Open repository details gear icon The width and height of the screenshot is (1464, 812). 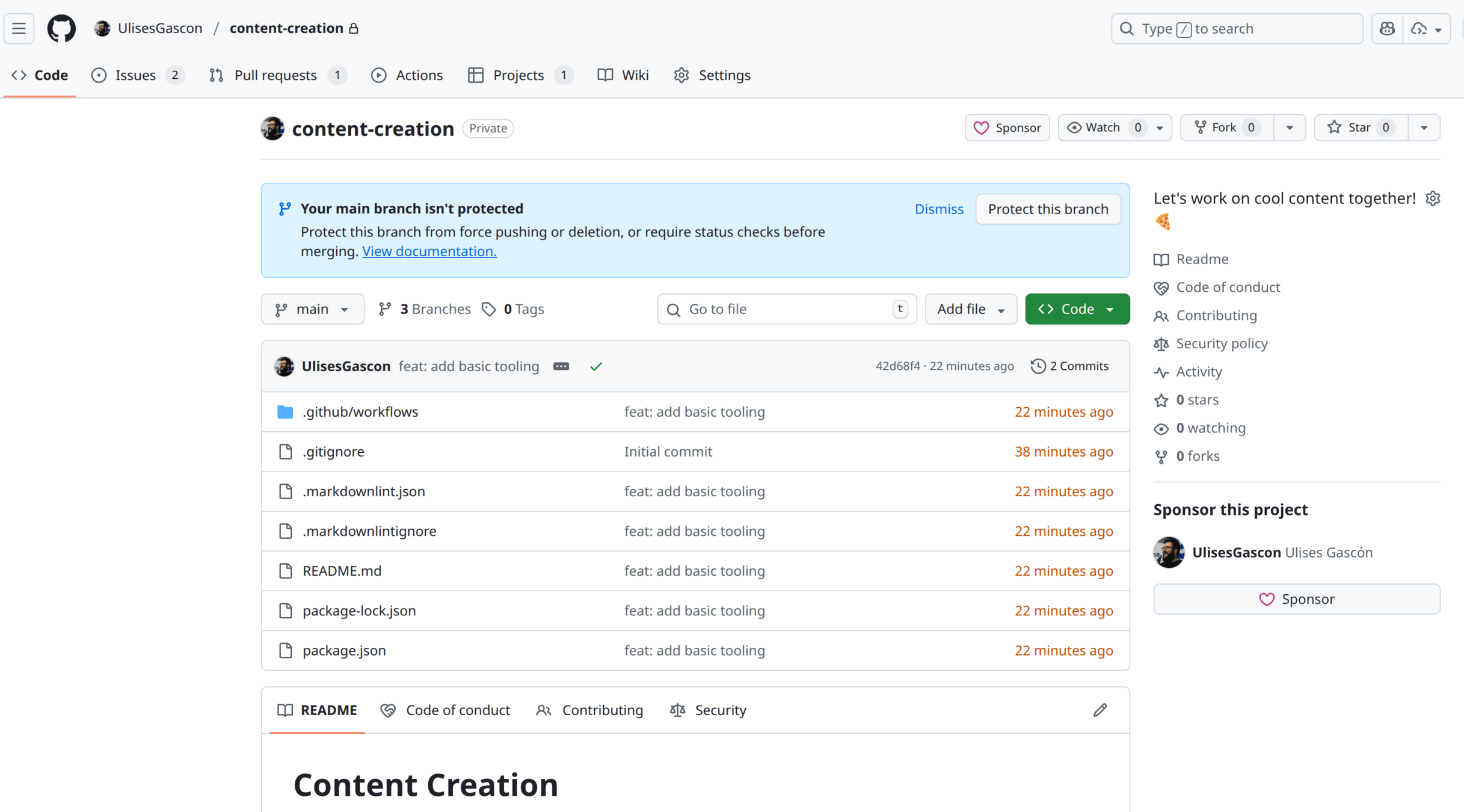pyautogui.click(x=1433, y=198)
